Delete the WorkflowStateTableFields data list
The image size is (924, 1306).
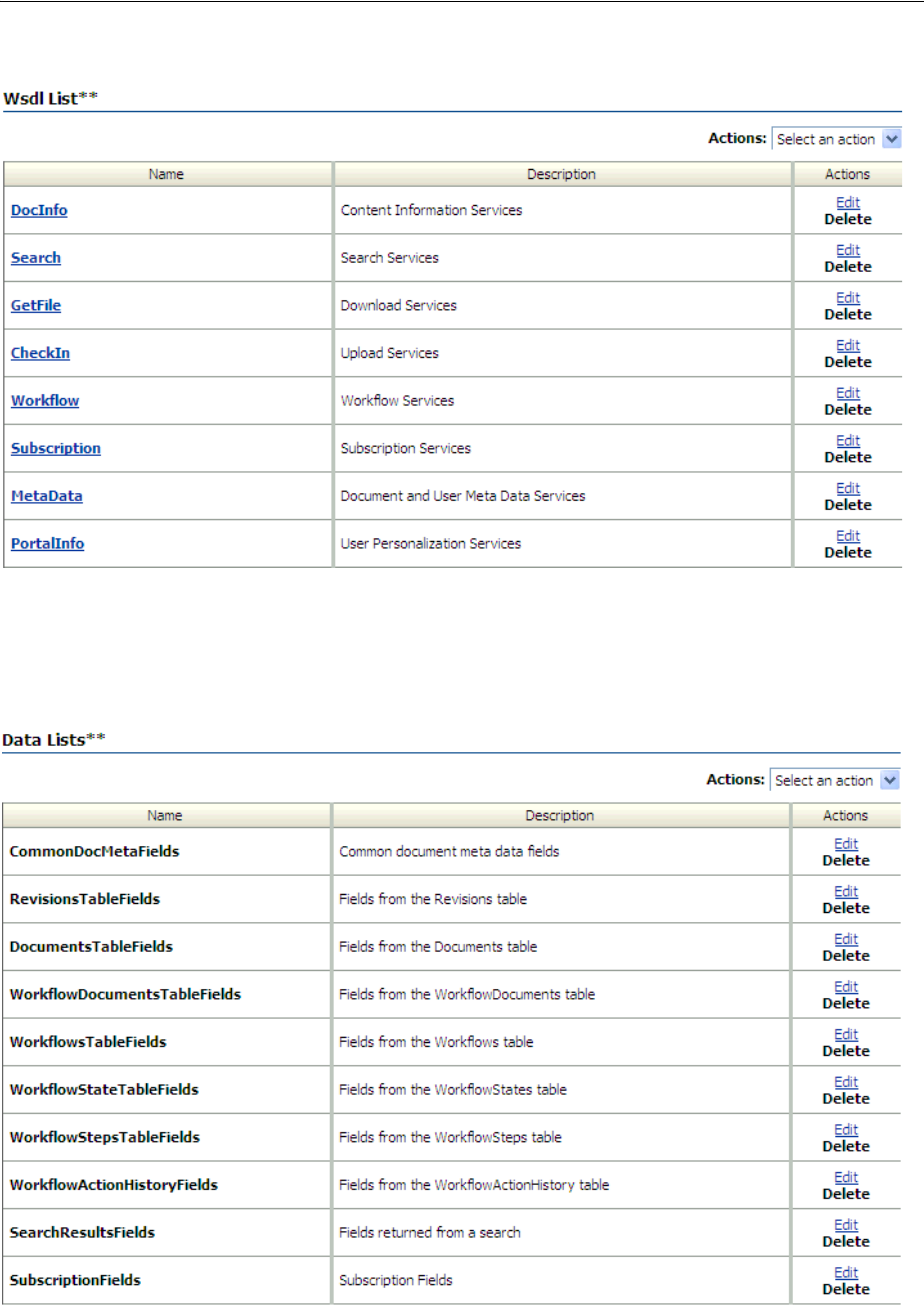tap(846, 1098)
